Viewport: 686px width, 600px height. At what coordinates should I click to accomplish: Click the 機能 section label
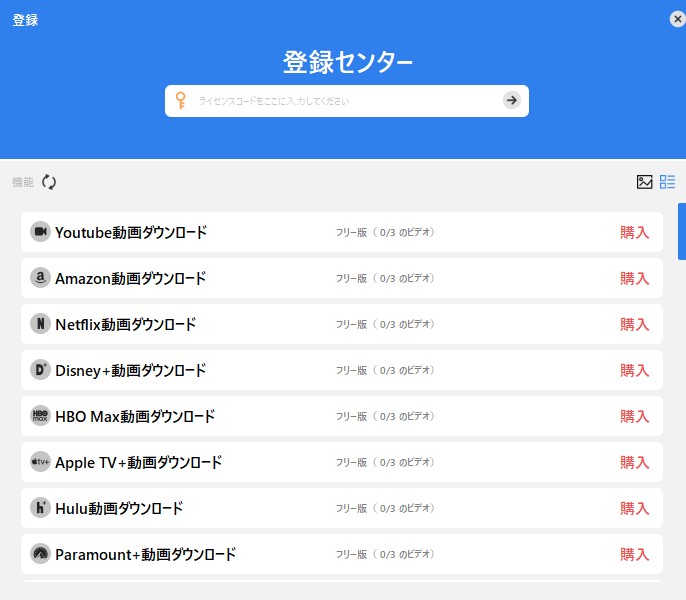coord(23,182)
